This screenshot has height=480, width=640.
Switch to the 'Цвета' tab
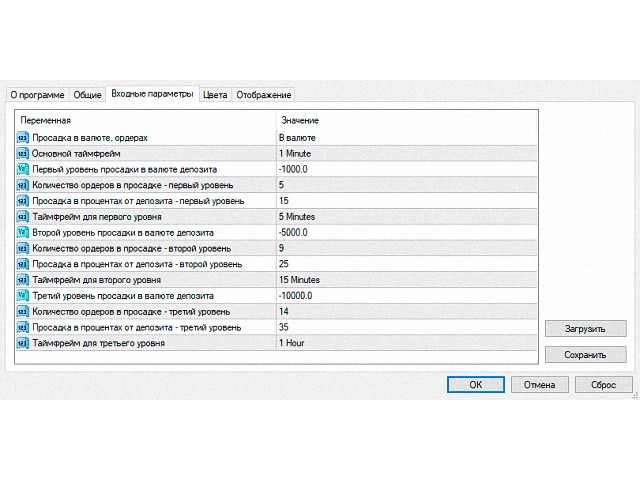click(214, 95)
